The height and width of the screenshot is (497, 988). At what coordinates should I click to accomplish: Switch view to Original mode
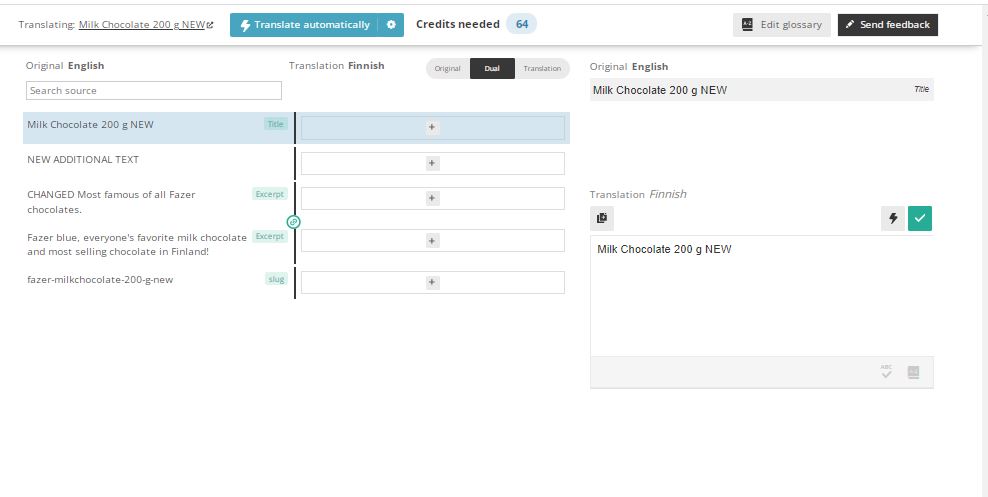click(x=447, y=68)
